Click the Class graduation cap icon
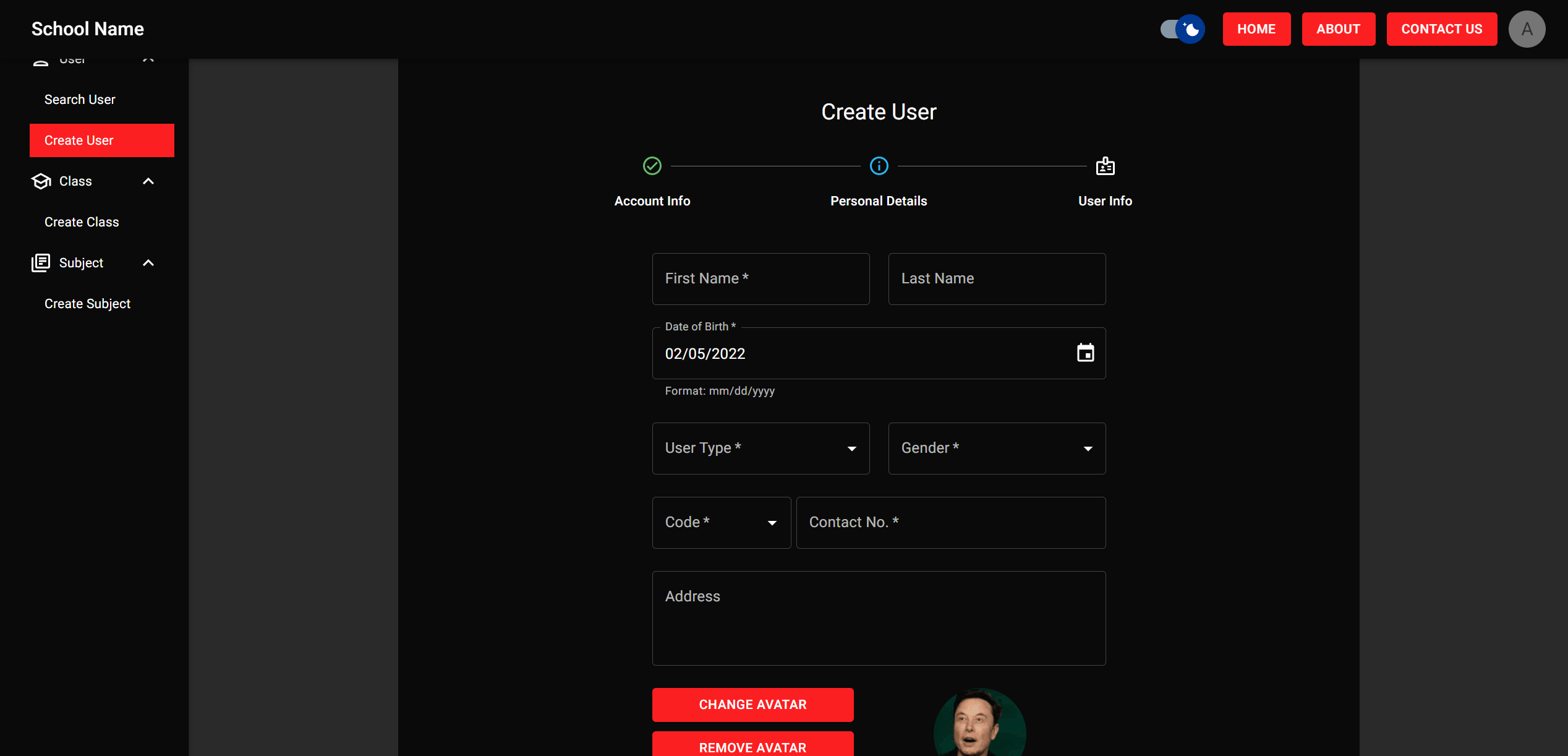1568x756 pixels. click(41, 181)
